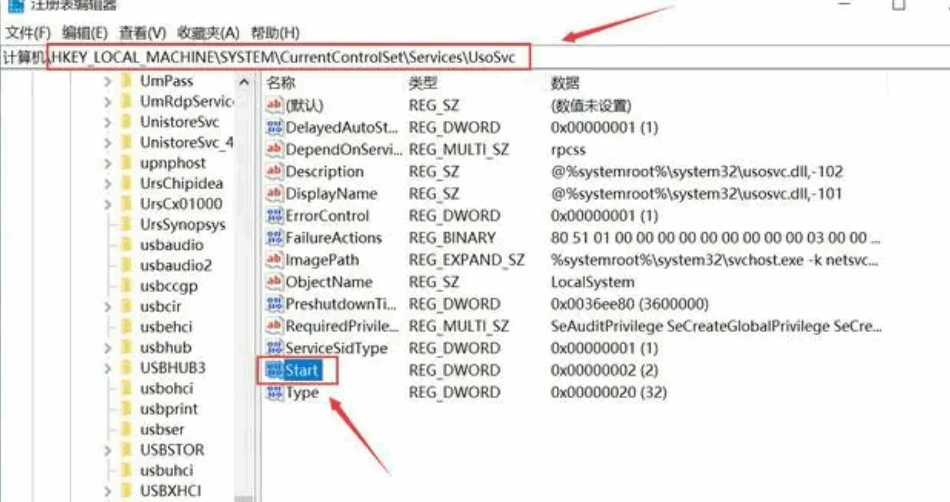
Task: Click the DelayedAutoStart DWORD icon
Action: click(274, 127)
